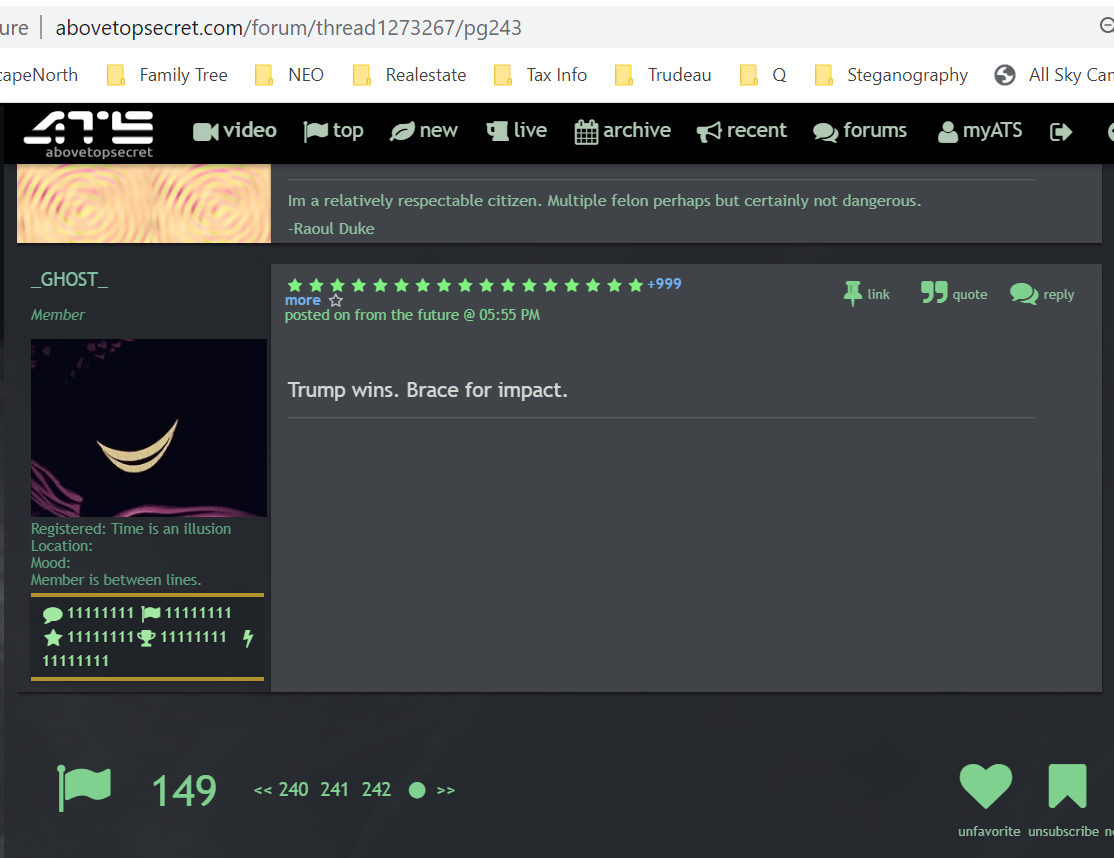The image size is (1114, 858).
Task: Open the Q bookmark folder
Action: point(763,75)
